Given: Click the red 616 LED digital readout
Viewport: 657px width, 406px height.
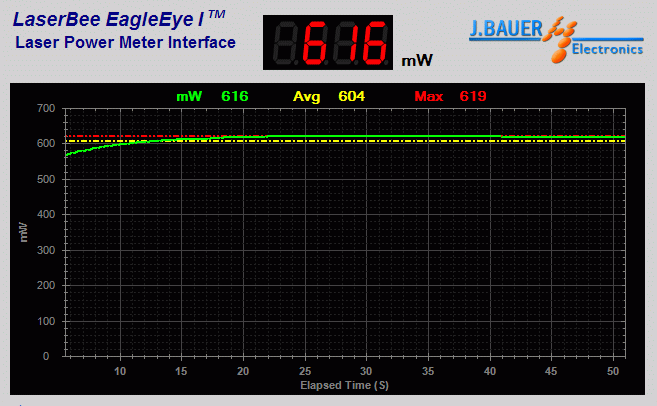Looking at the screenshot, I should [328, 42].
